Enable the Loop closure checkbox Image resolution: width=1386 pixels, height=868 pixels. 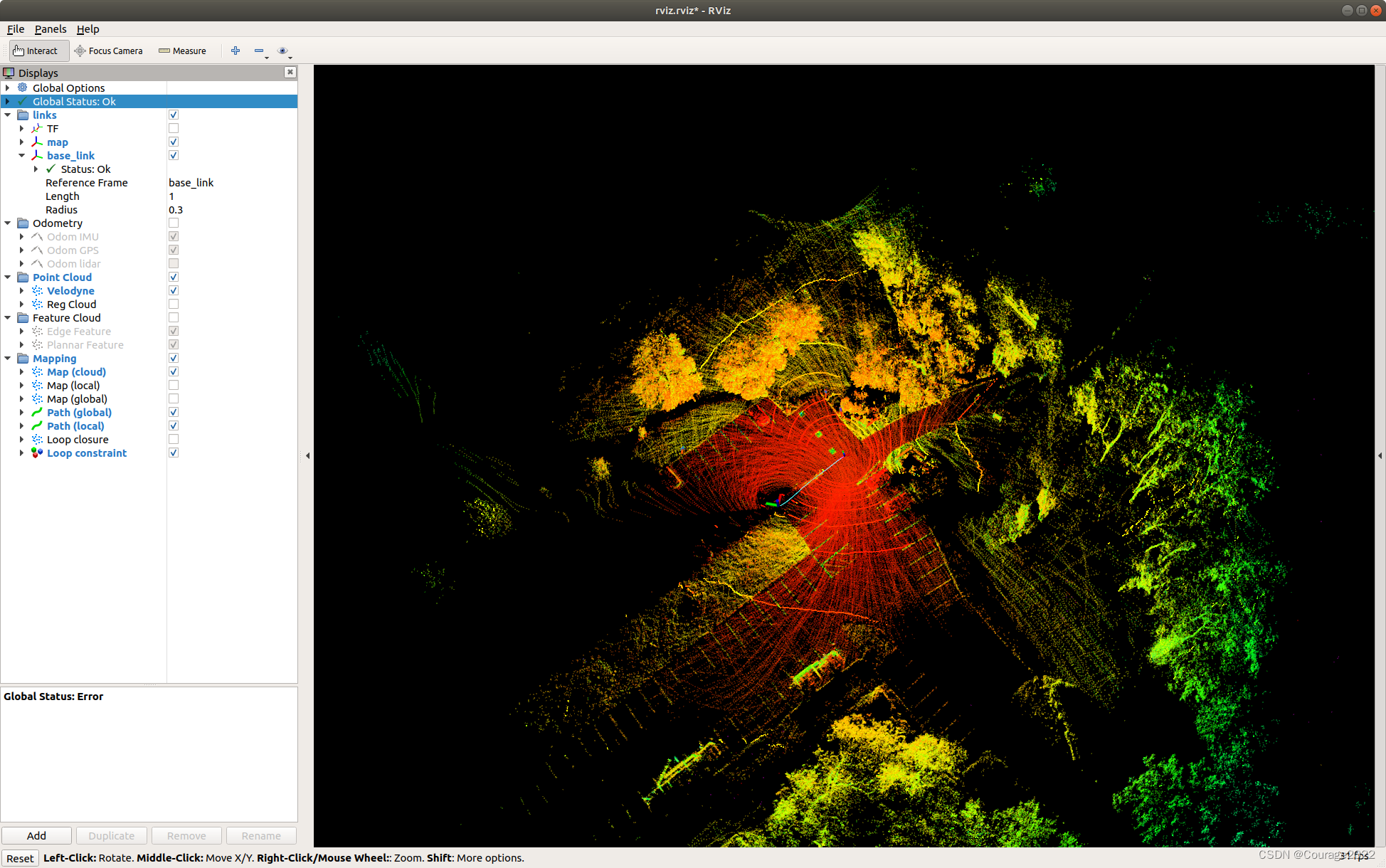click(174, 440)
